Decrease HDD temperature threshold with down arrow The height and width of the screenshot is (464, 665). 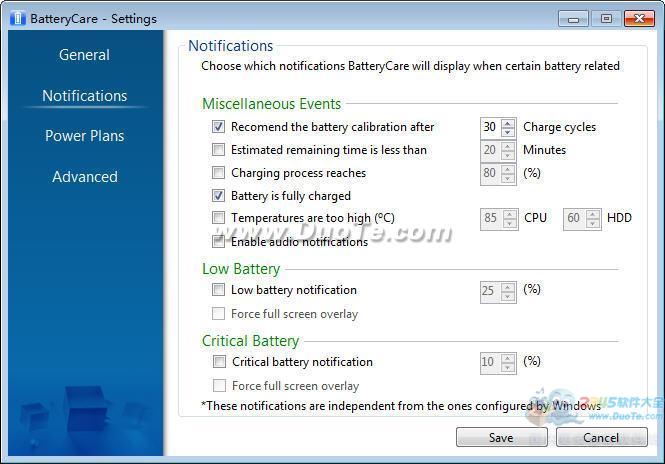pos(593,224)
